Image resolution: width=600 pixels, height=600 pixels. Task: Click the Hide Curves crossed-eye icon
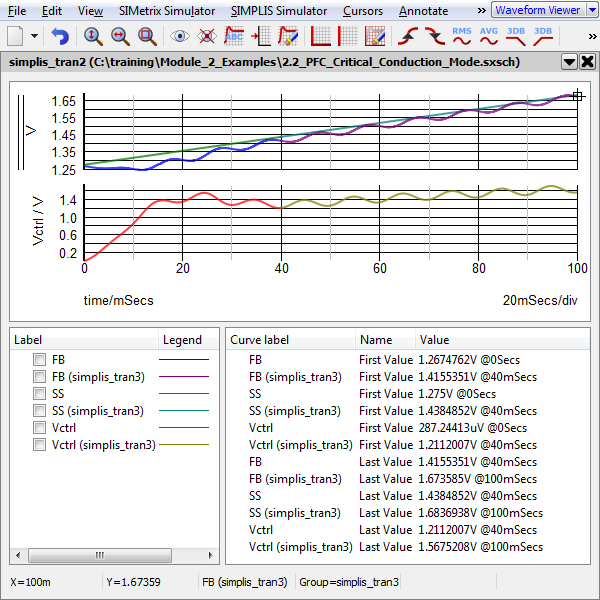[207, 36]
